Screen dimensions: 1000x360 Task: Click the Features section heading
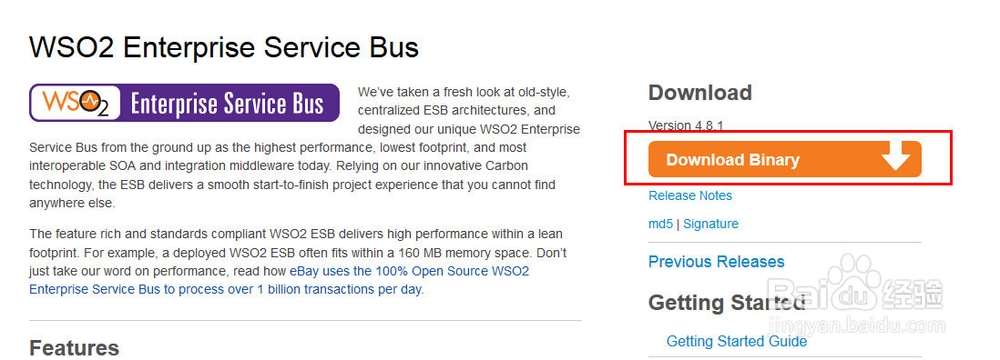click(74, 348)
